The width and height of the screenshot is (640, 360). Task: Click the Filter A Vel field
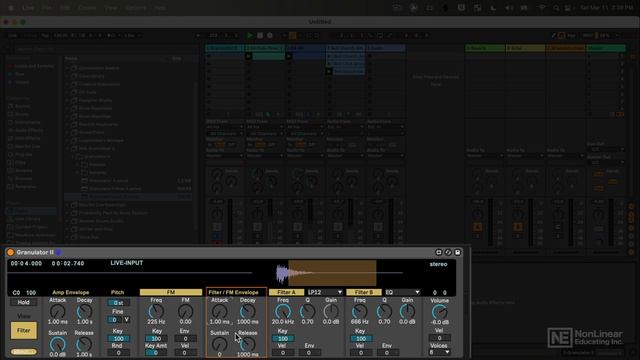point(282,353)
